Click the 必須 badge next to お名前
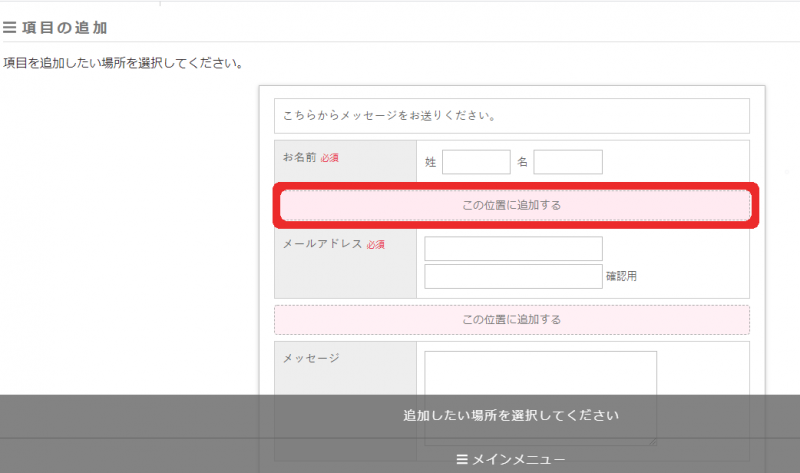 [330, 158]
